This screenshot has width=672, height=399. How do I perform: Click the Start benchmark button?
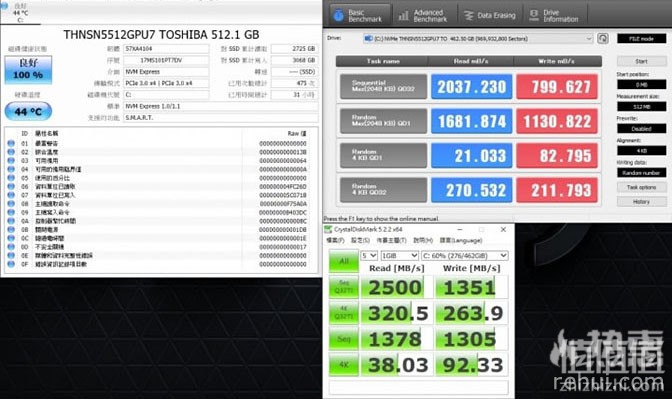coord(641,61)
